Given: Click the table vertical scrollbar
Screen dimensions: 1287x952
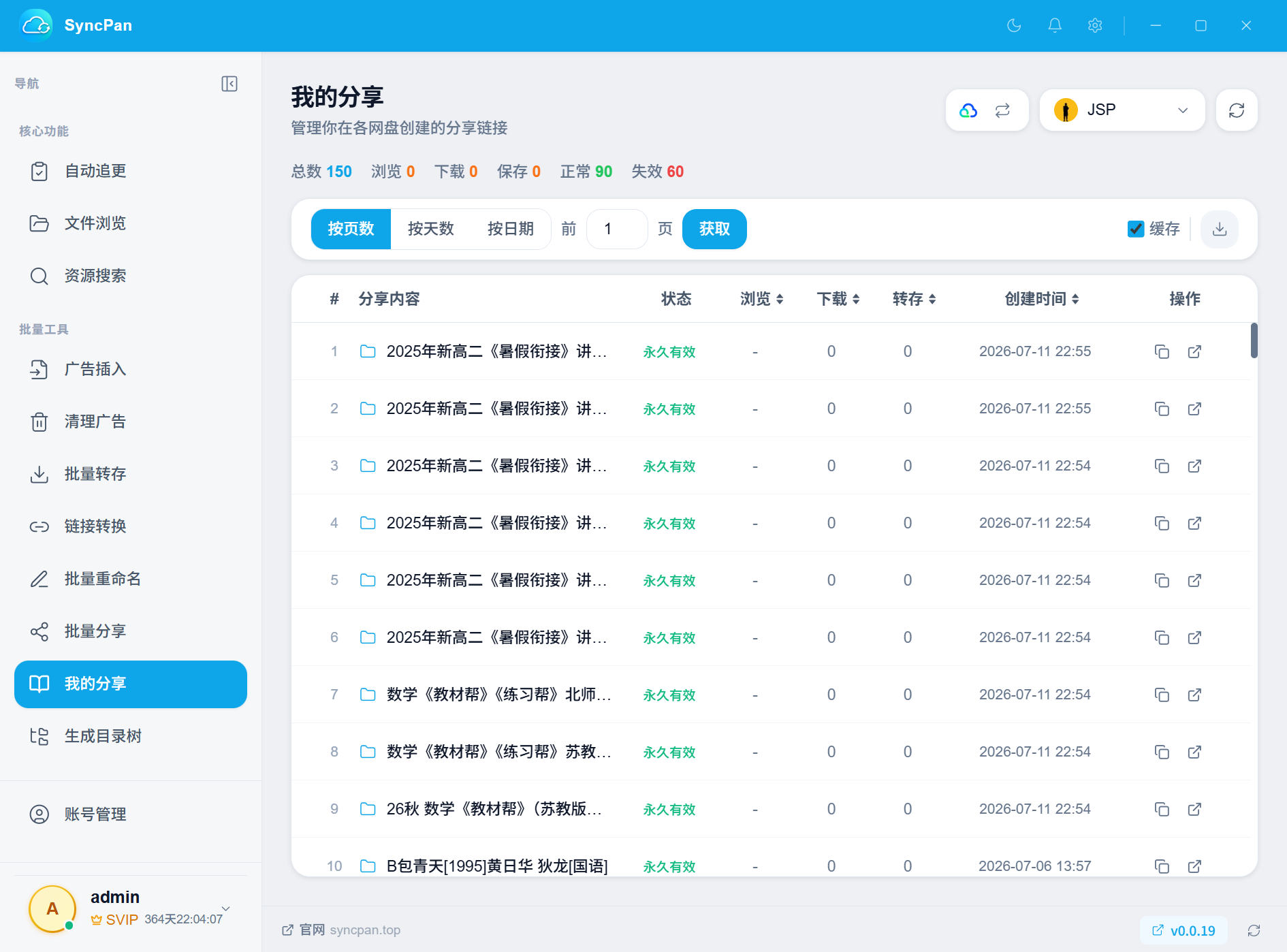Looking at the screenshot, I should coord(1254,340).
